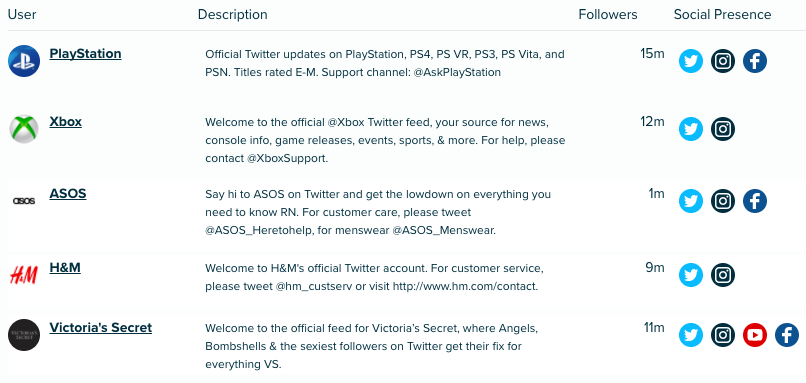
Task: Open Victoria's Secret Twitter icon
Action: [x=691, y=335]
